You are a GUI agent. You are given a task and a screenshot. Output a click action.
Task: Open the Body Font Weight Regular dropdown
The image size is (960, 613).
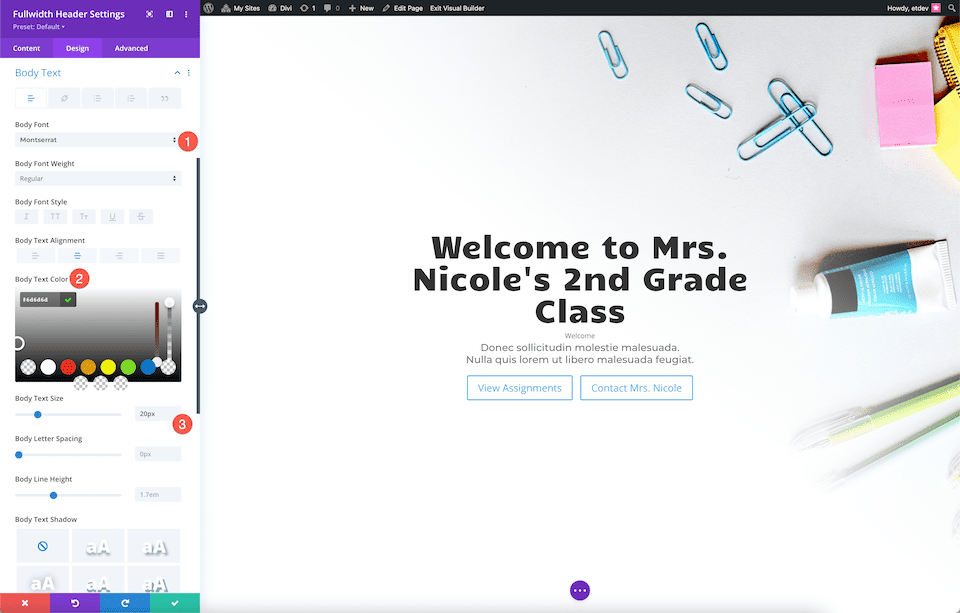tap(98, 178)
